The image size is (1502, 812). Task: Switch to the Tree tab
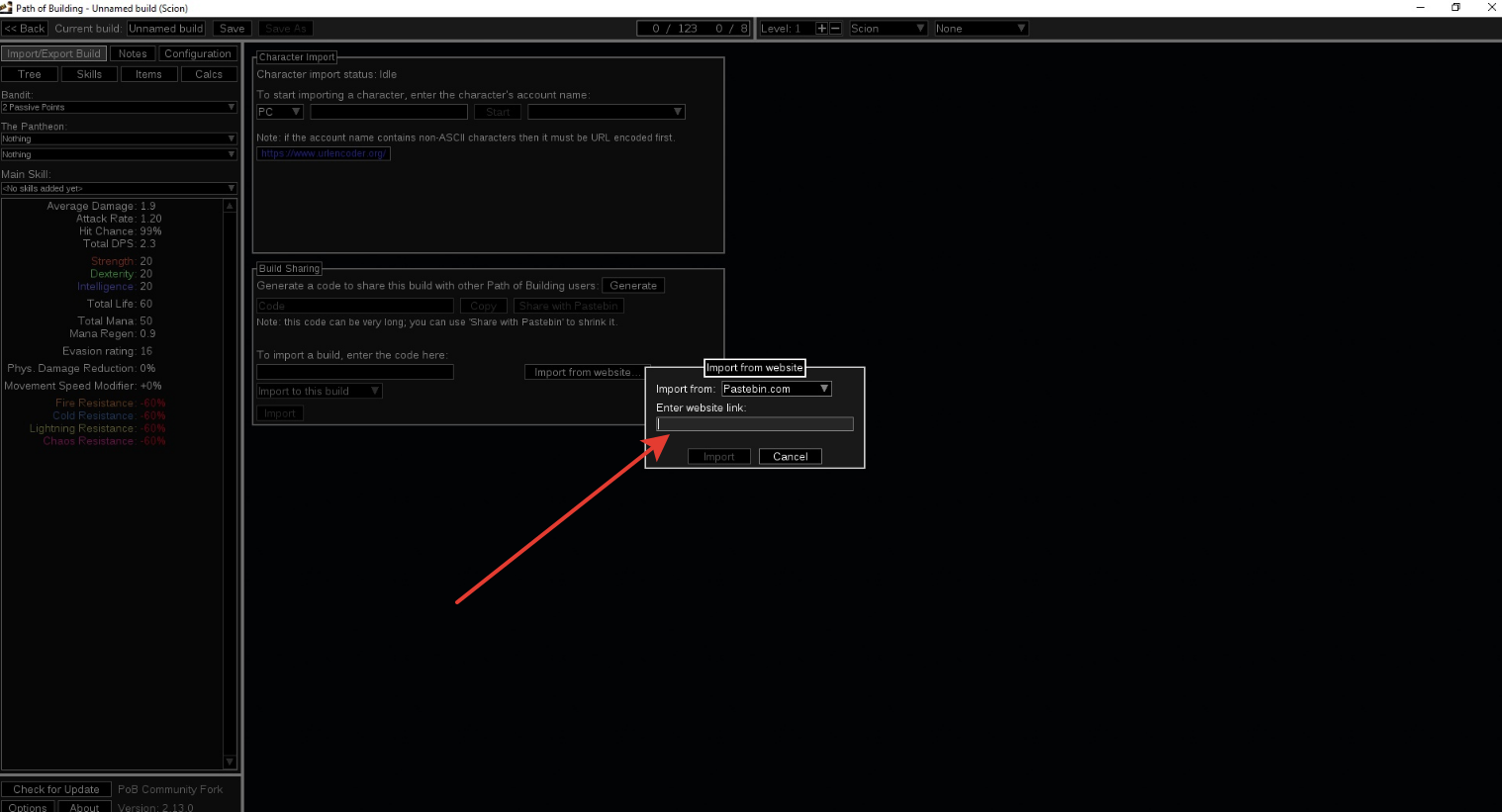(30, 74)
